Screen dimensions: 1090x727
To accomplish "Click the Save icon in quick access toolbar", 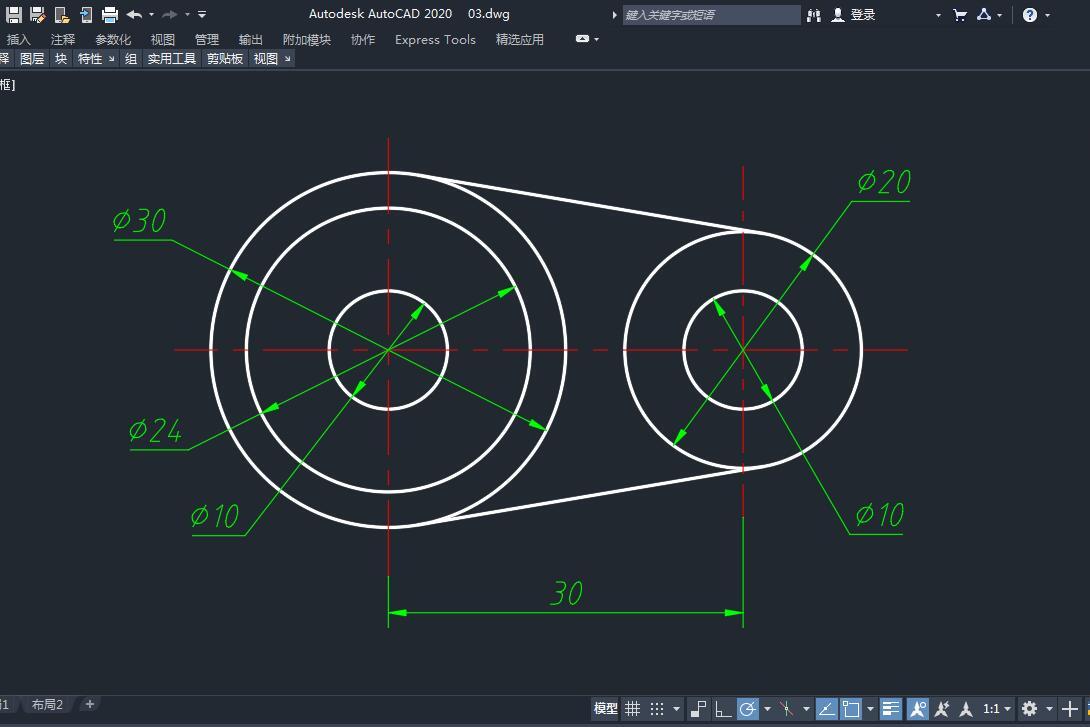I will click(x=14, y=15).
